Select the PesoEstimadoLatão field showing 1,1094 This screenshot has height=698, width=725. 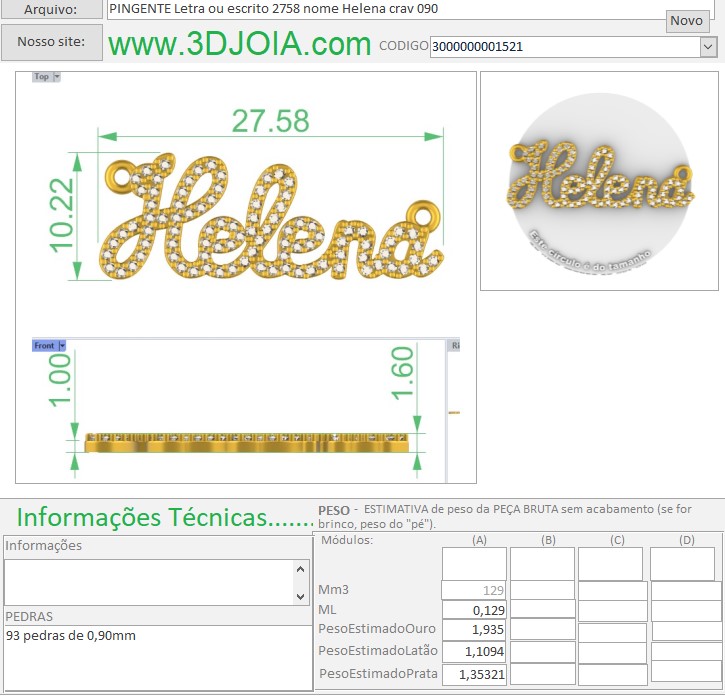474,652
